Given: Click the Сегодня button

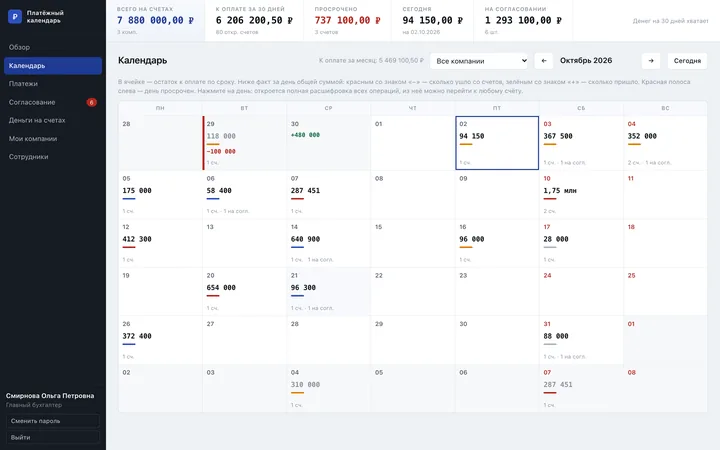Looking at the screenshot, I should [687, 61].
